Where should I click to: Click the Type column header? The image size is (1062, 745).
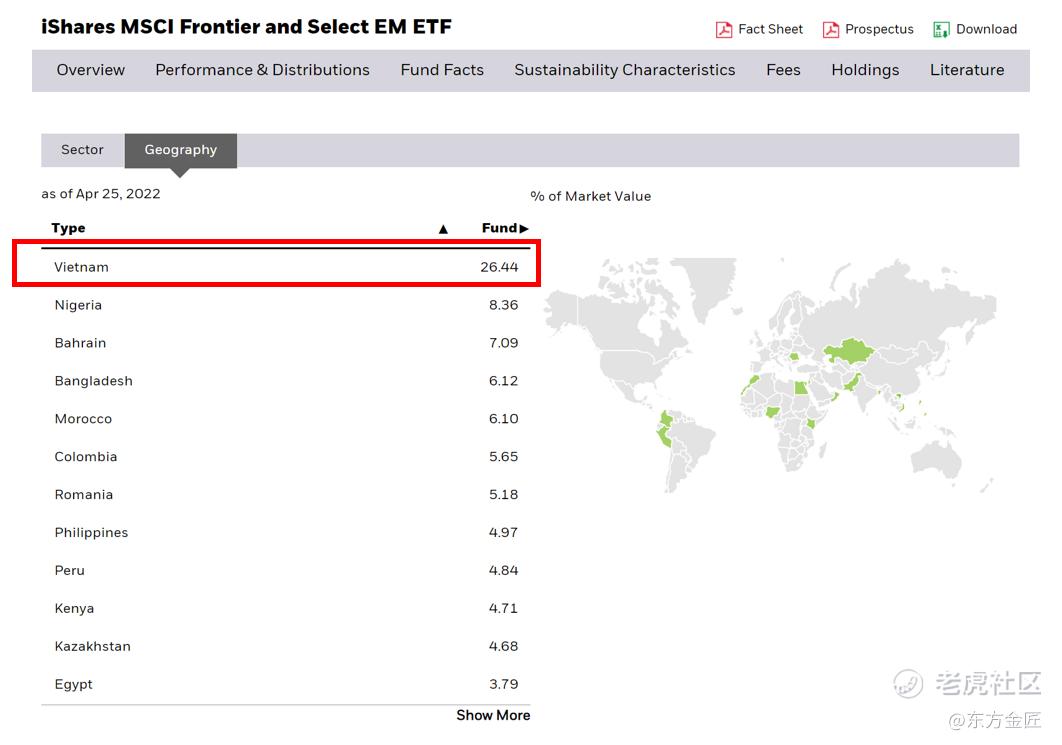pyautogui.click(x=69, y=229)
